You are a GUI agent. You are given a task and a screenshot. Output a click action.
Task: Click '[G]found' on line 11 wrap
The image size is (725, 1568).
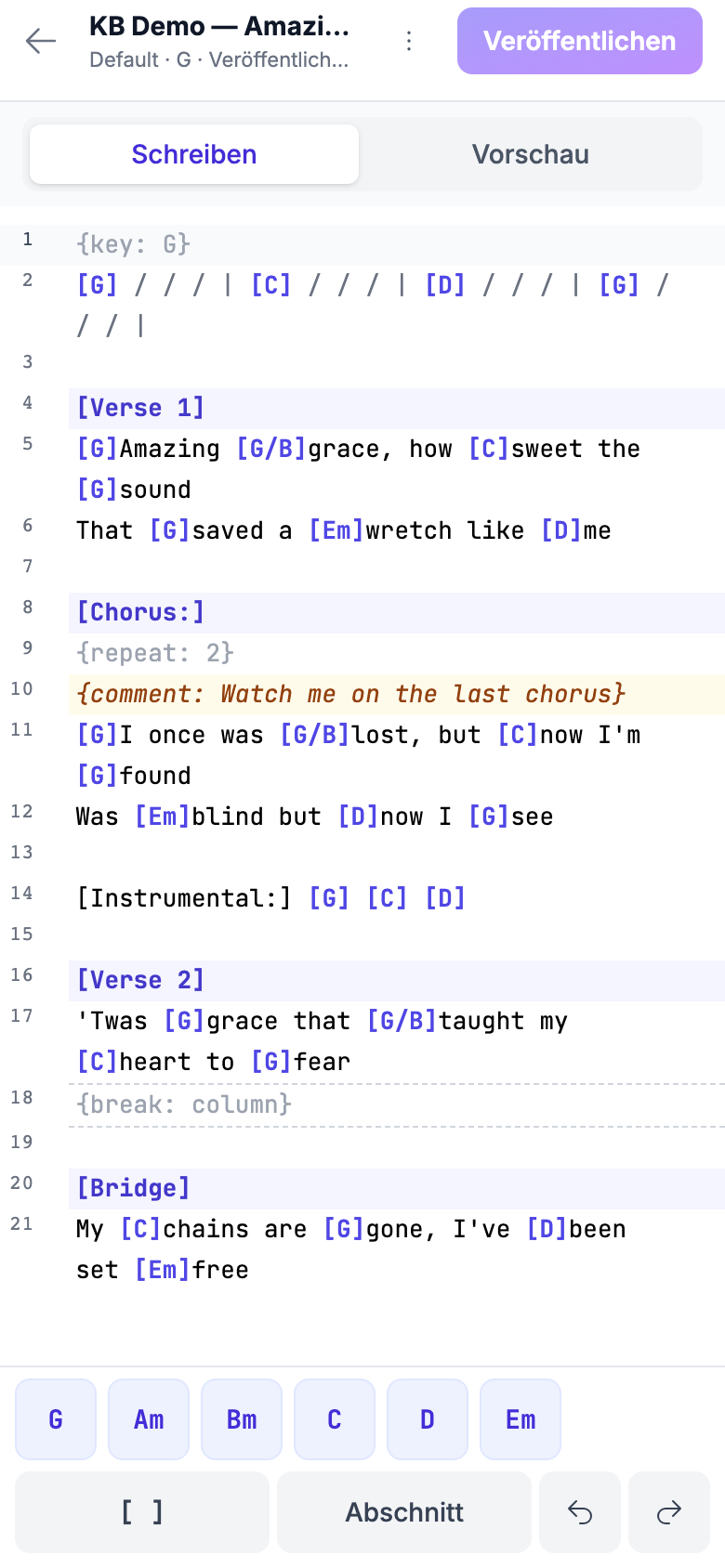(x=134, y=776)
